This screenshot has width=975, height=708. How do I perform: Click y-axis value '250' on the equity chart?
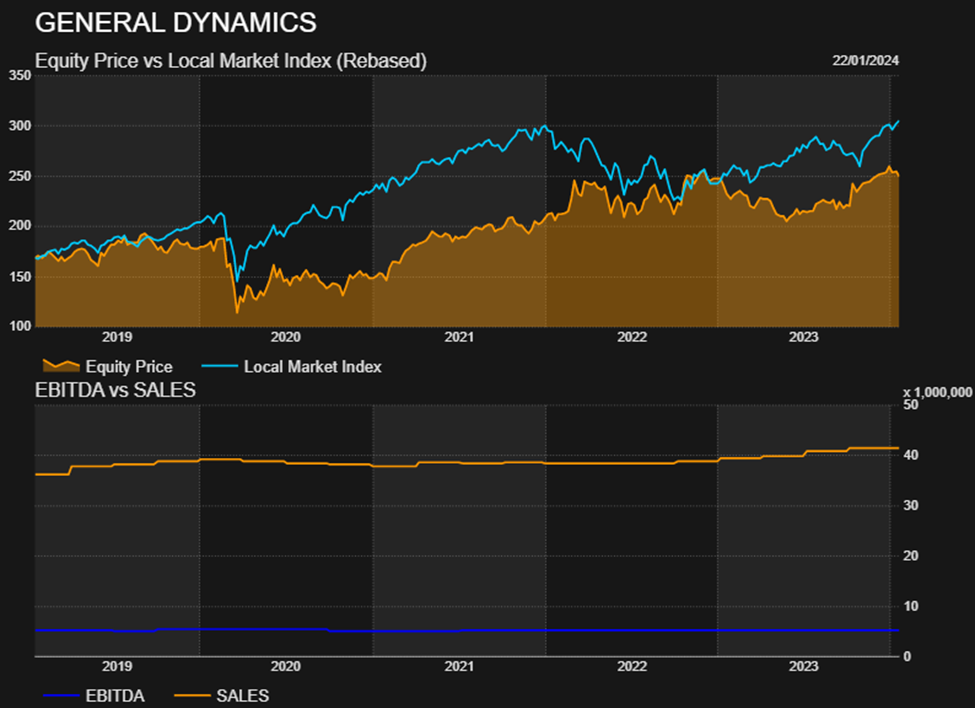coord(20,176)
